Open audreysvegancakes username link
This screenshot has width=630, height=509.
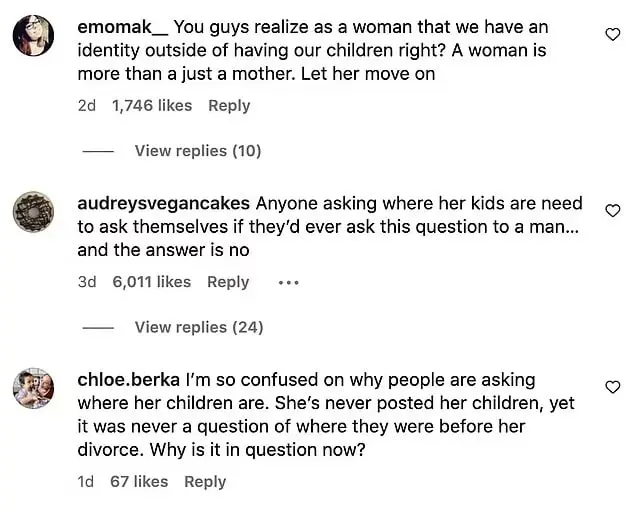coord(164,204)
